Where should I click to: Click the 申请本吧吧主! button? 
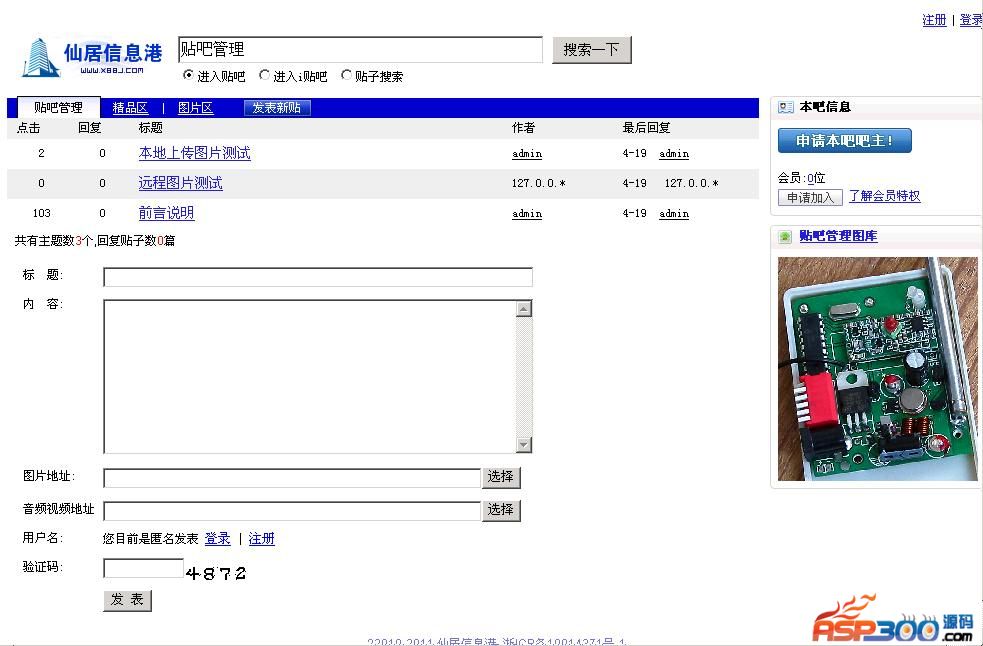[x=844, y=140]
